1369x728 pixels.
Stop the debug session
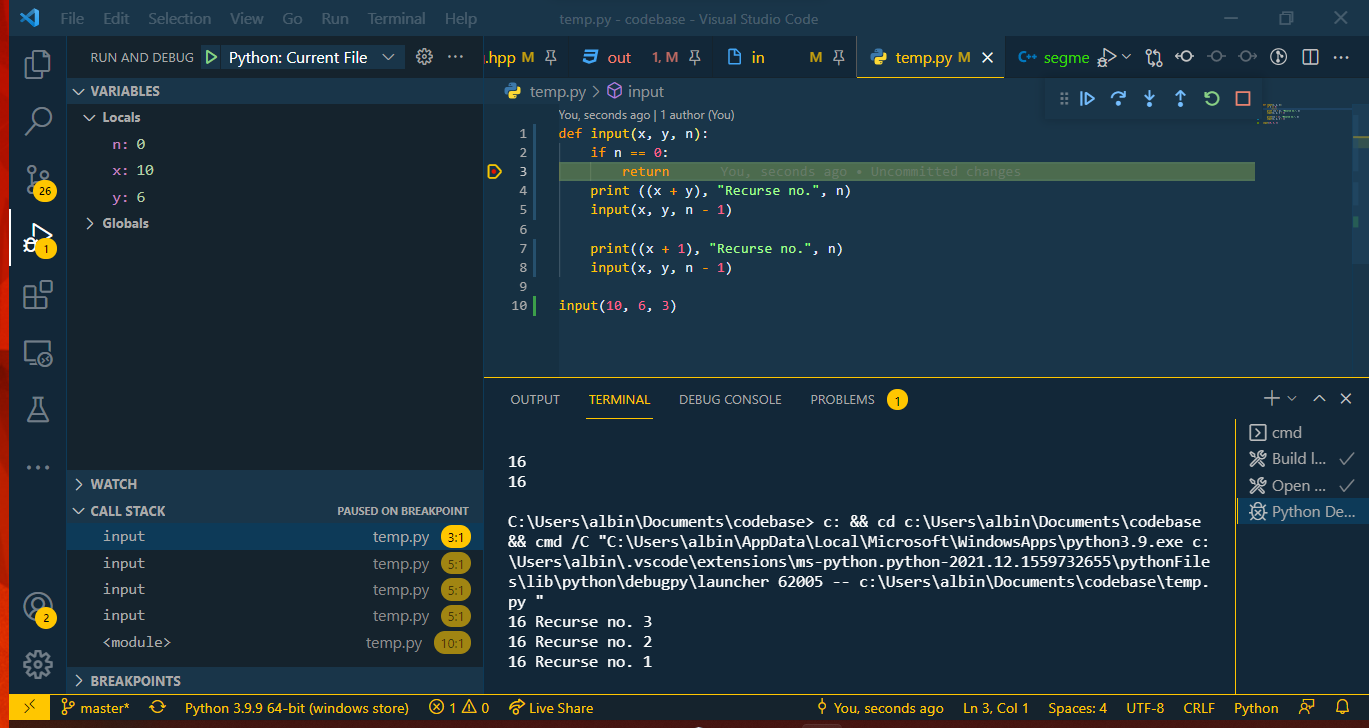click(x=1243, y=98)
